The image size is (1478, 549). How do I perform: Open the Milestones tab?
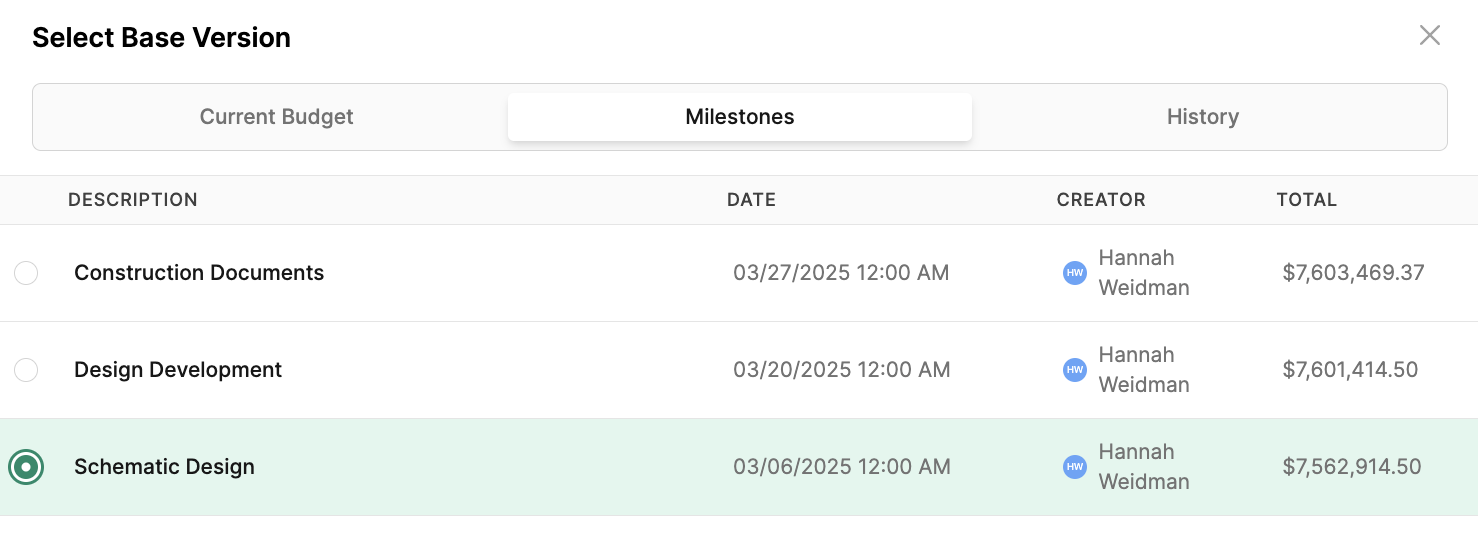pyautogui.click(x=740, y=117)
